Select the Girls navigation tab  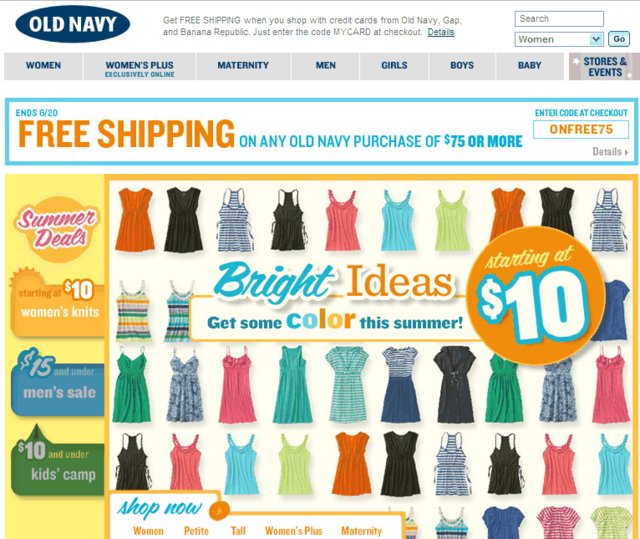pos(394,66)
